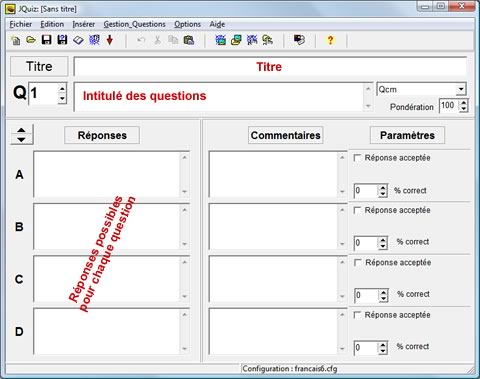Image resolution: width=480 pixels, height=379 pixels.
Task: Increase the Pondération value with up arrow
Action: pyautogui.click(x=464, y=103)
